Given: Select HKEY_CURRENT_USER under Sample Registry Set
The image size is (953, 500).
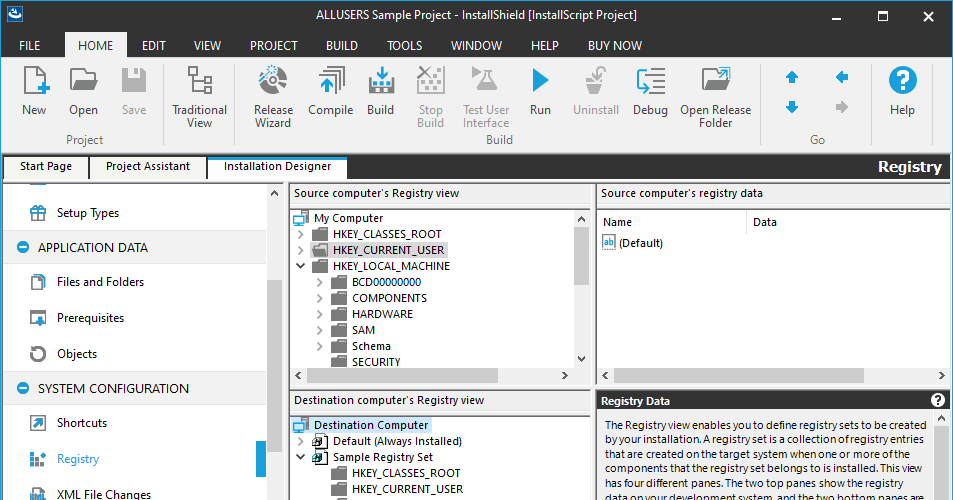Looking at the screenshot, I should click(407, 489).
